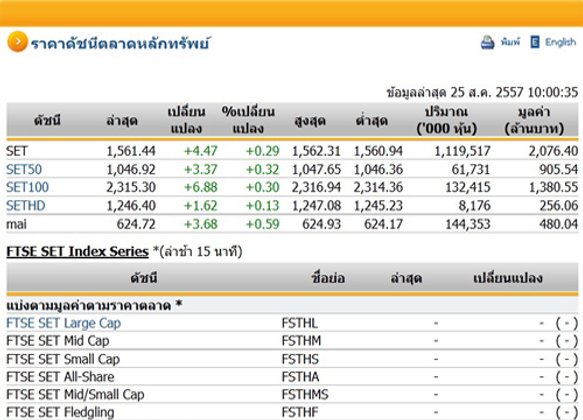This screenshot has height=420, width=583.
Task: Click the FTSE SET Small Cap row
Action: click(292, 359)
